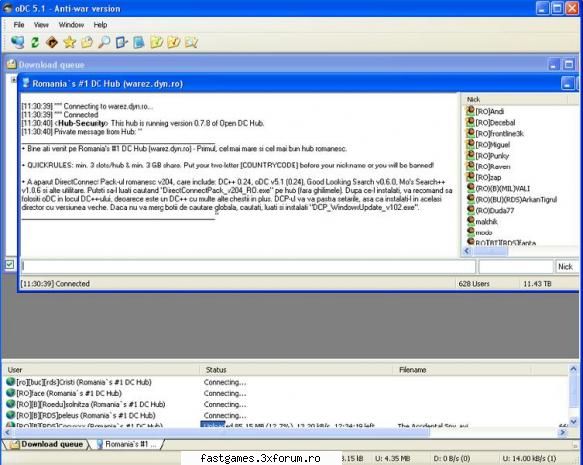This screenshot has width=583, height=465.
Task: Expand the tree node in Download queue window
Action: click(13, 80)
